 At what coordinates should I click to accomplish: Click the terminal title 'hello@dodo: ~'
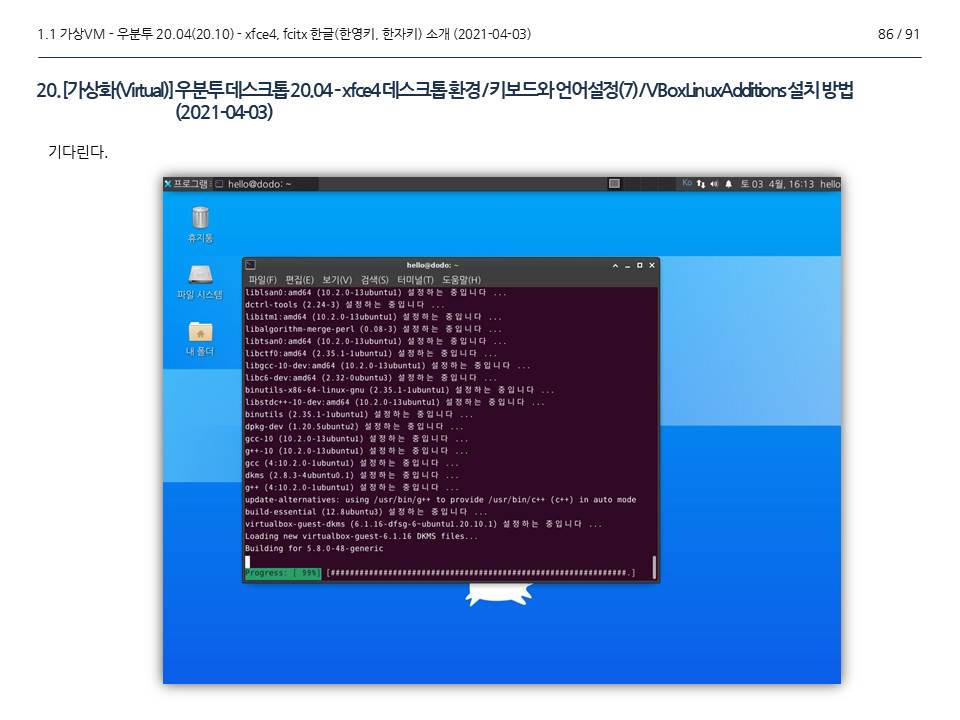pyautogui.click(x=432, y=265)
